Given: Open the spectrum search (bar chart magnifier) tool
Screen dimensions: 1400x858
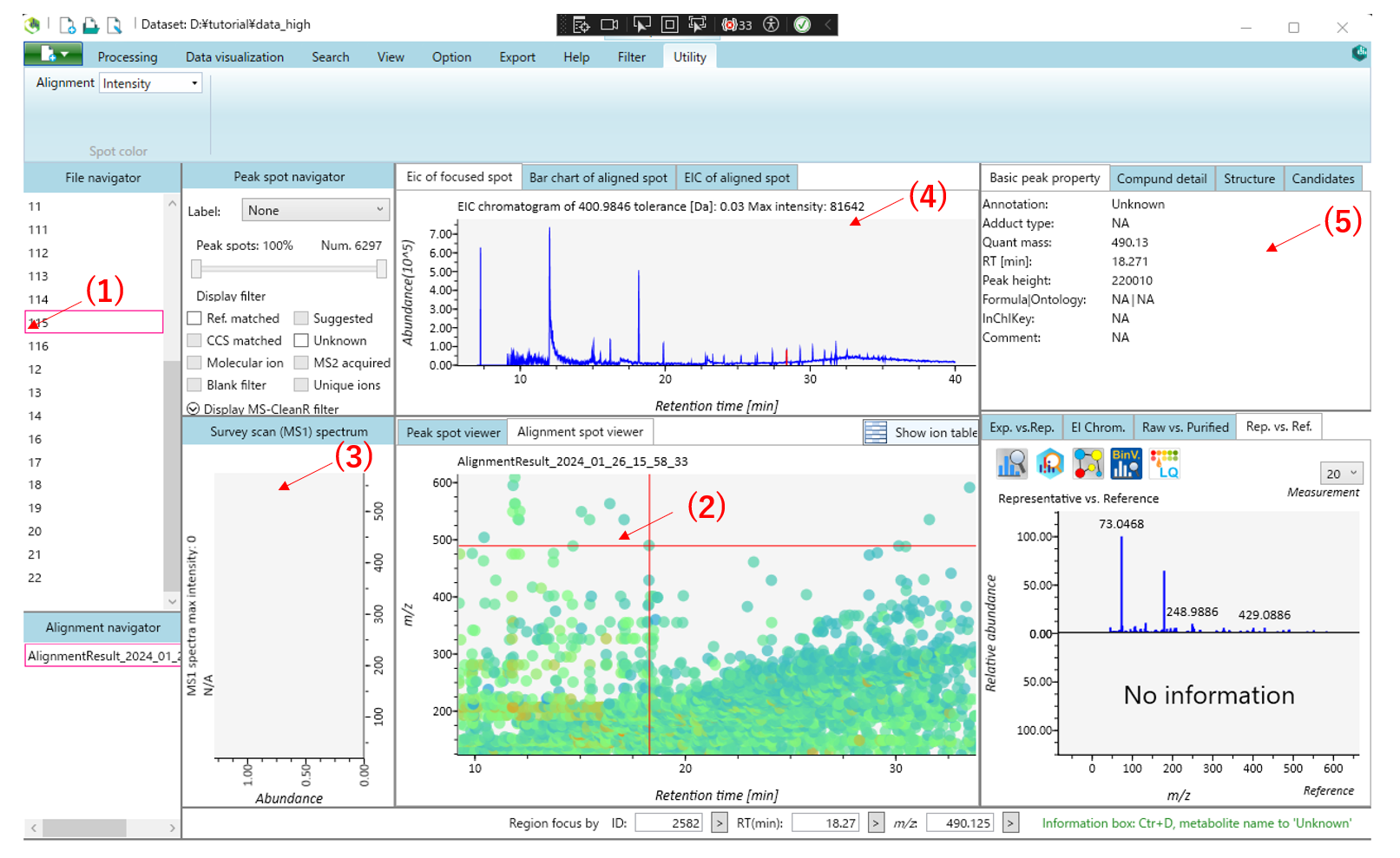Looking at the screenshot, I should (1011, 464).
